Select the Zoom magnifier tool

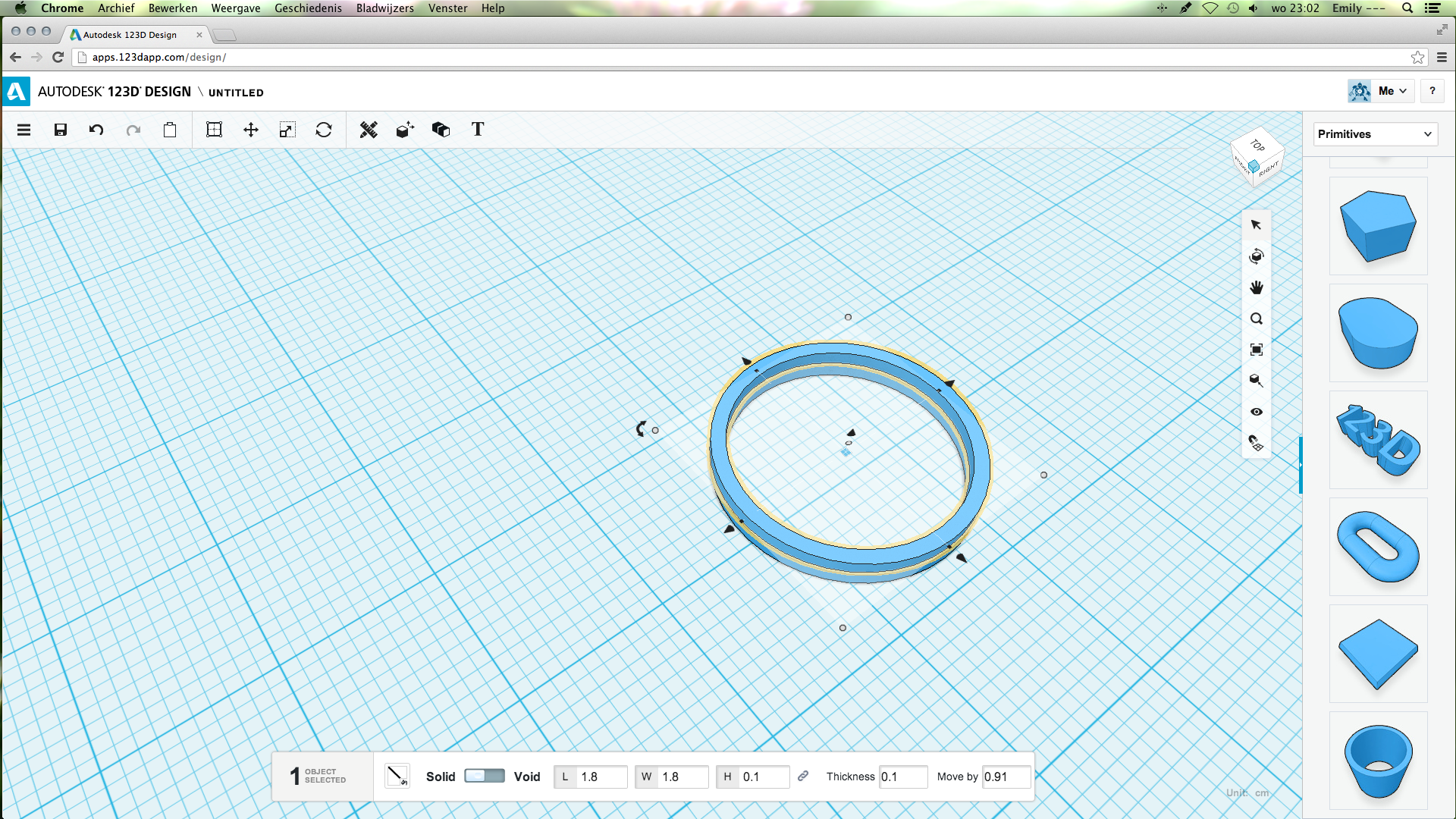coord(1257,318)
